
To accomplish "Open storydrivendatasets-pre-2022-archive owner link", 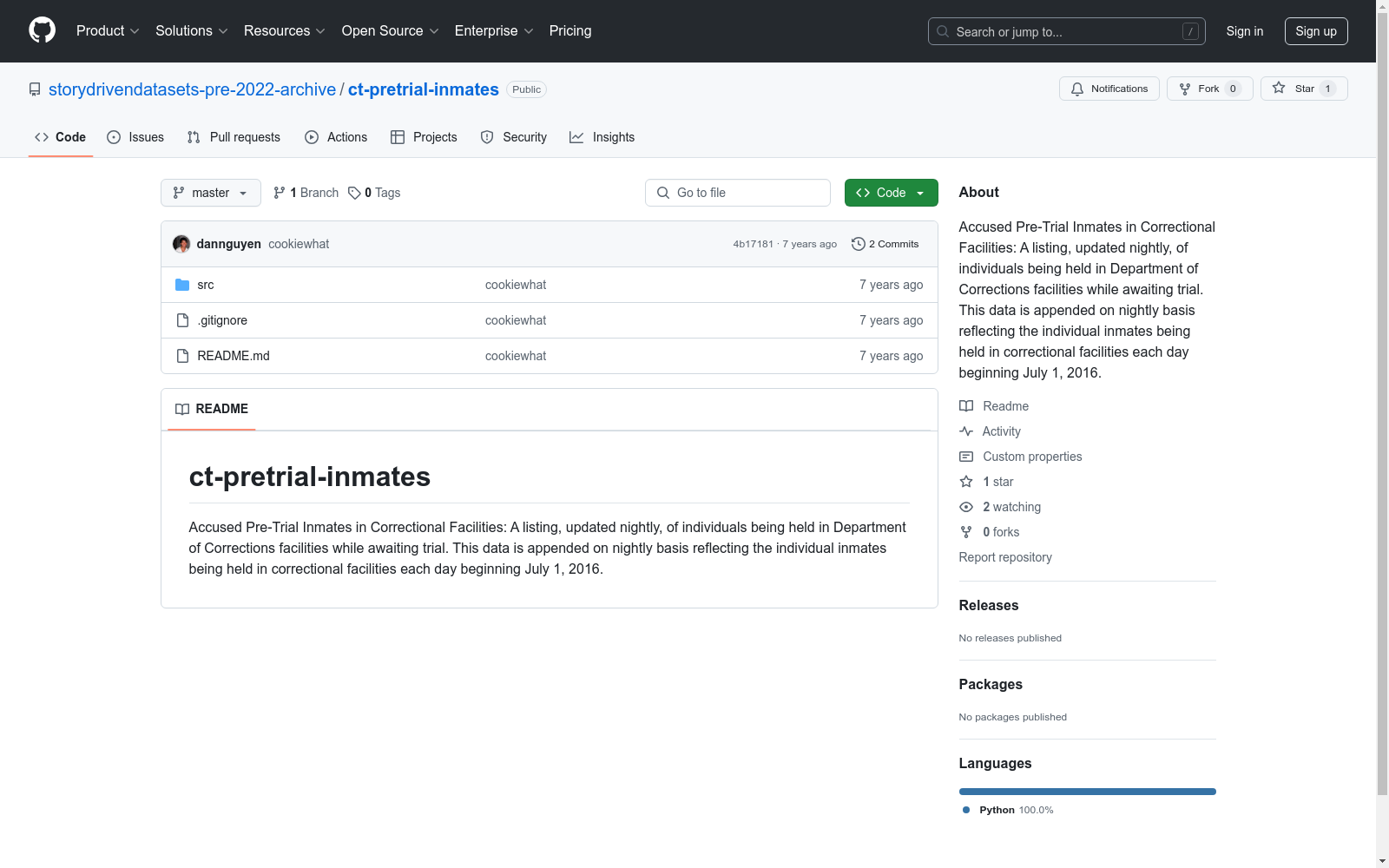I will click(192, 89).
